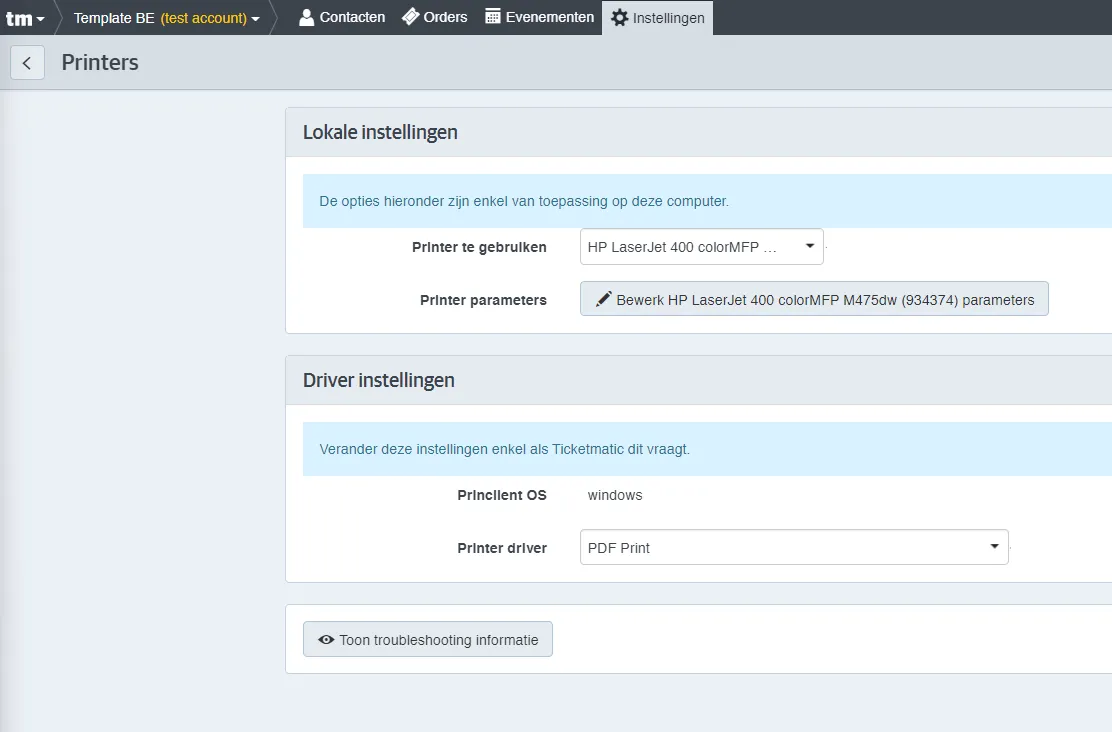Open the Template BE account dropdown
1112x732 pixels.
coord(167,18)
